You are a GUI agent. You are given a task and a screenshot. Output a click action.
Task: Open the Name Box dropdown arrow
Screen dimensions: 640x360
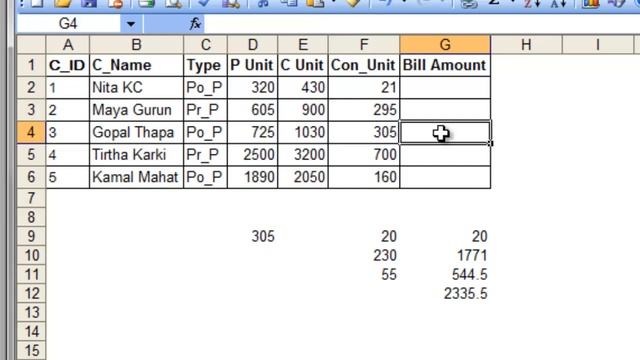[x=131, y=24]
